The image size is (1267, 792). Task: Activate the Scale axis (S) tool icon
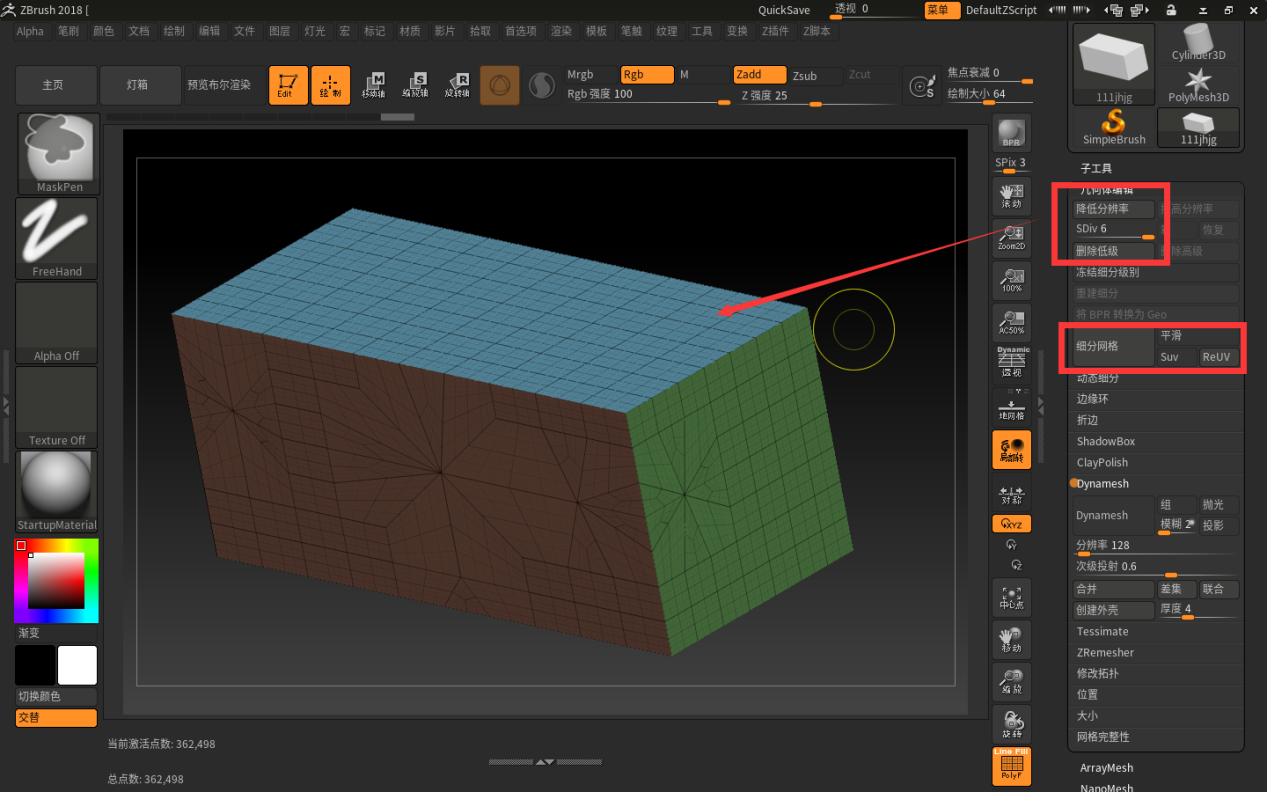pyautogui.click(x=415, y=85)
